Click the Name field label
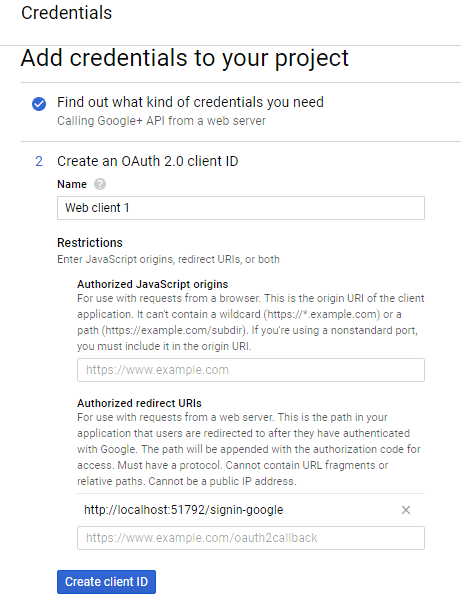 coord(72,184)
